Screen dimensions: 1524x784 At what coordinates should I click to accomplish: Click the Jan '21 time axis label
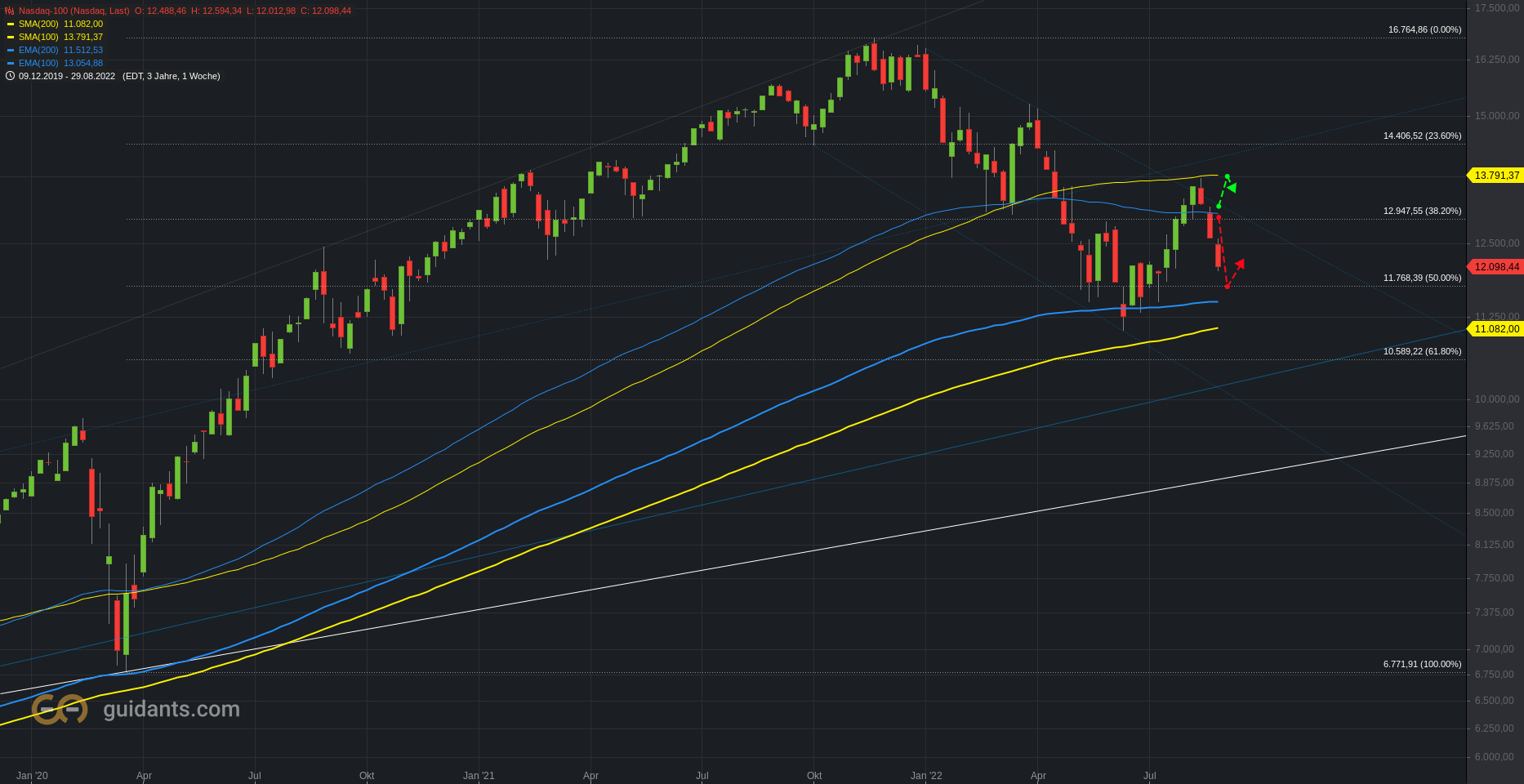click(479, 776)
